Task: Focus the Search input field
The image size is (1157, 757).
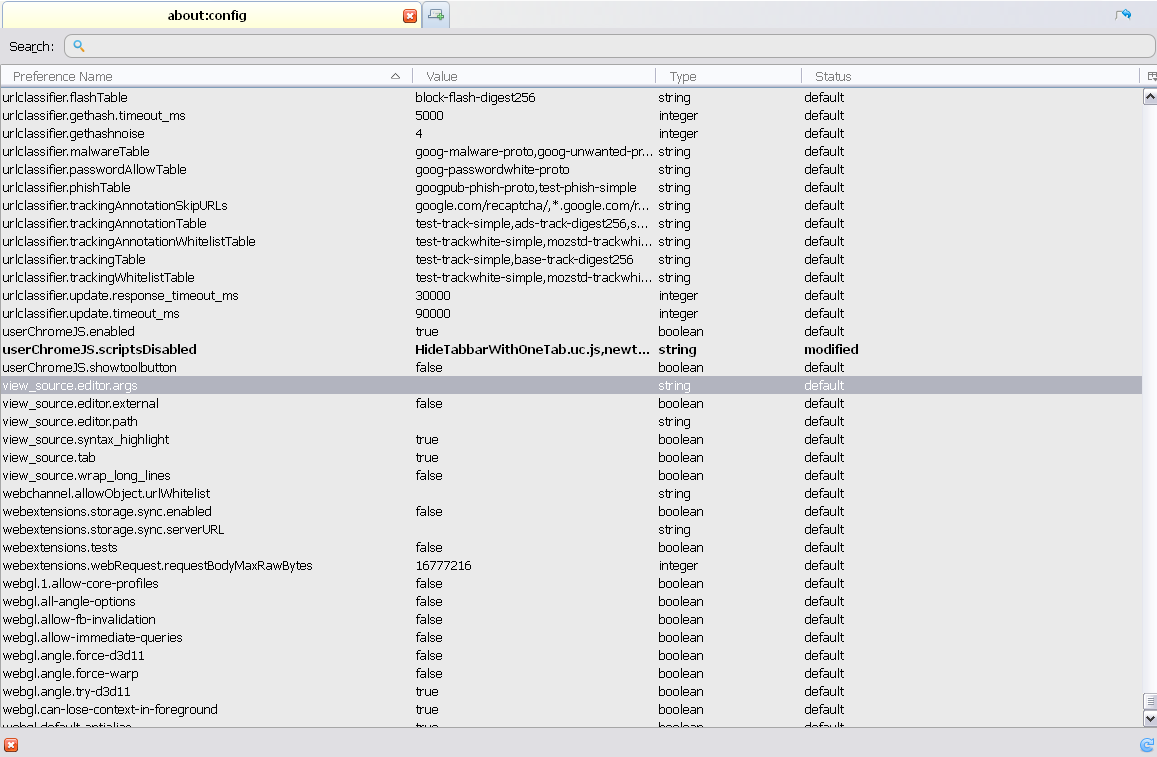Action: click(x=600, y=46)
